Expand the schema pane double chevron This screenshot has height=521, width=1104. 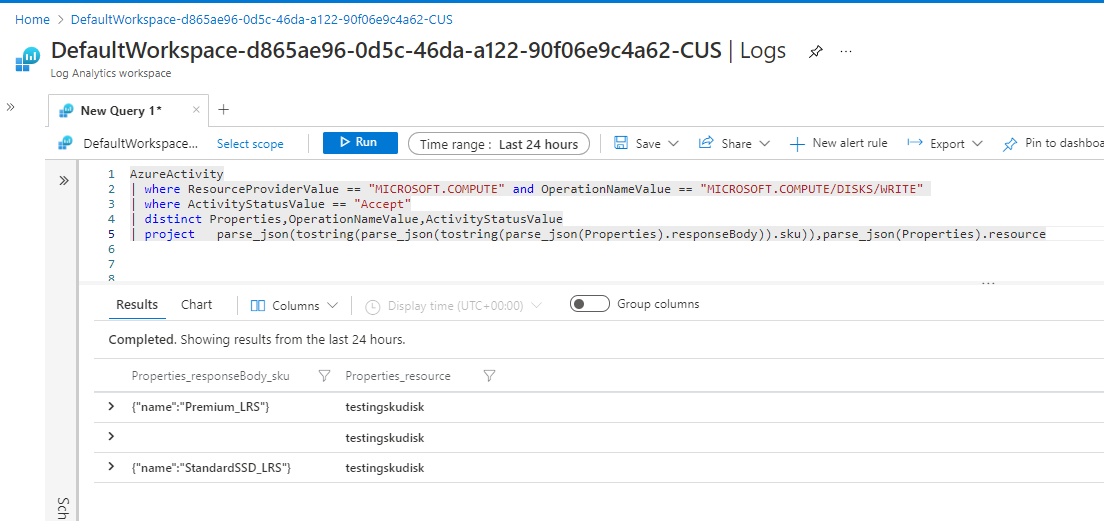click(x=64, y=181)
